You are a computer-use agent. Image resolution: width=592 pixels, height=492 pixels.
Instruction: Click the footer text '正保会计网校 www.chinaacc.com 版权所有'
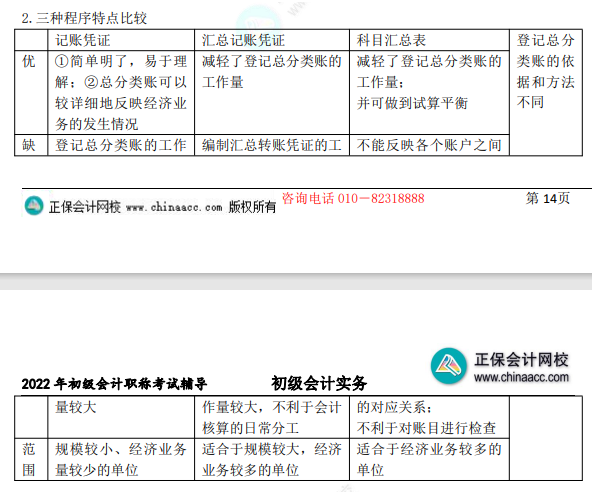pos(162,207)
